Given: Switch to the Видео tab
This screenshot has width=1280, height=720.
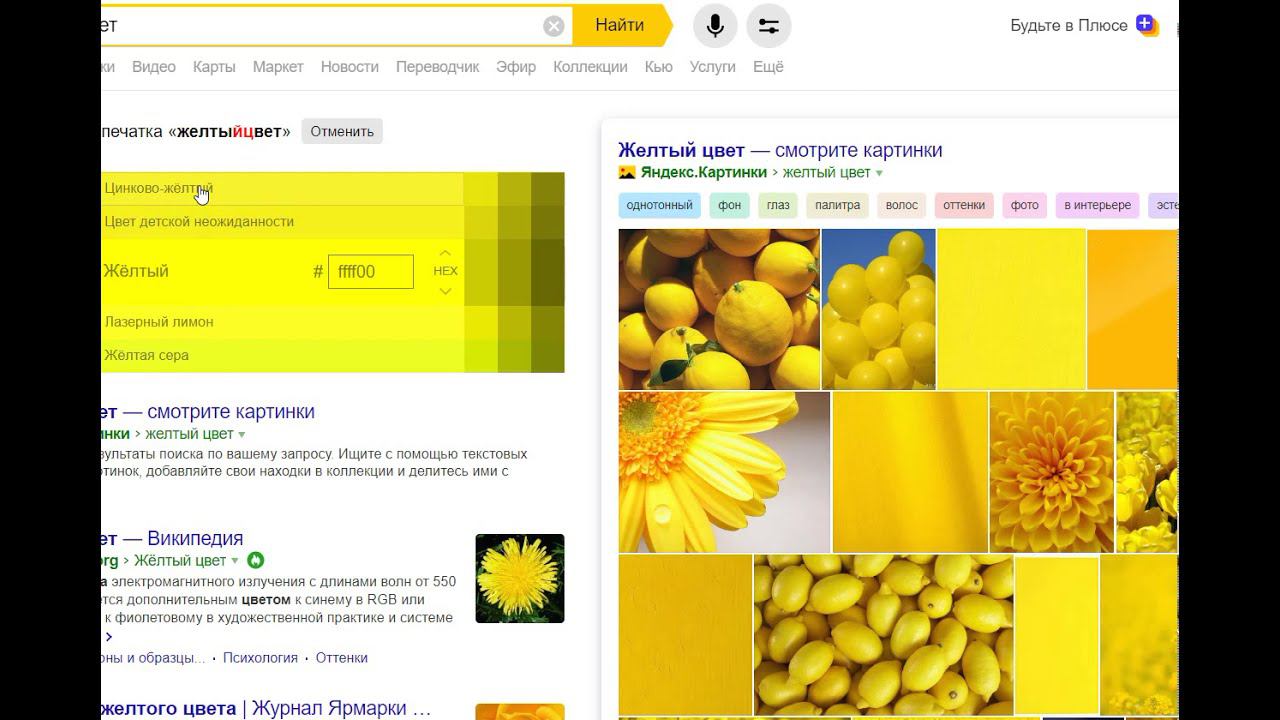Looking at the screenshot, I should pyautogui.click(x=154, y=67).
